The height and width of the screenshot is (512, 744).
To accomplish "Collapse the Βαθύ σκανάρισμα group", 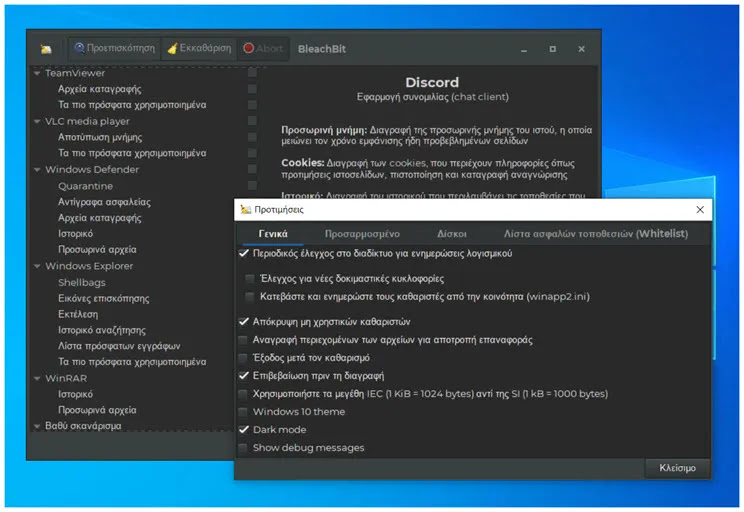I will (37, 427).
